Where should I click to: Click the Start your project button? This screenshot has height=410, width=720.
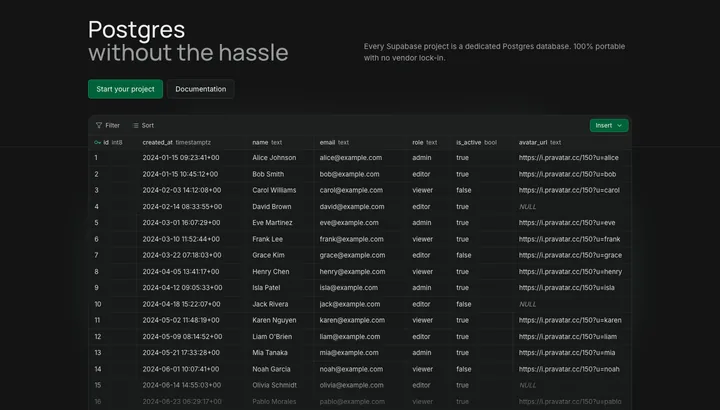(x=125, y=89)
